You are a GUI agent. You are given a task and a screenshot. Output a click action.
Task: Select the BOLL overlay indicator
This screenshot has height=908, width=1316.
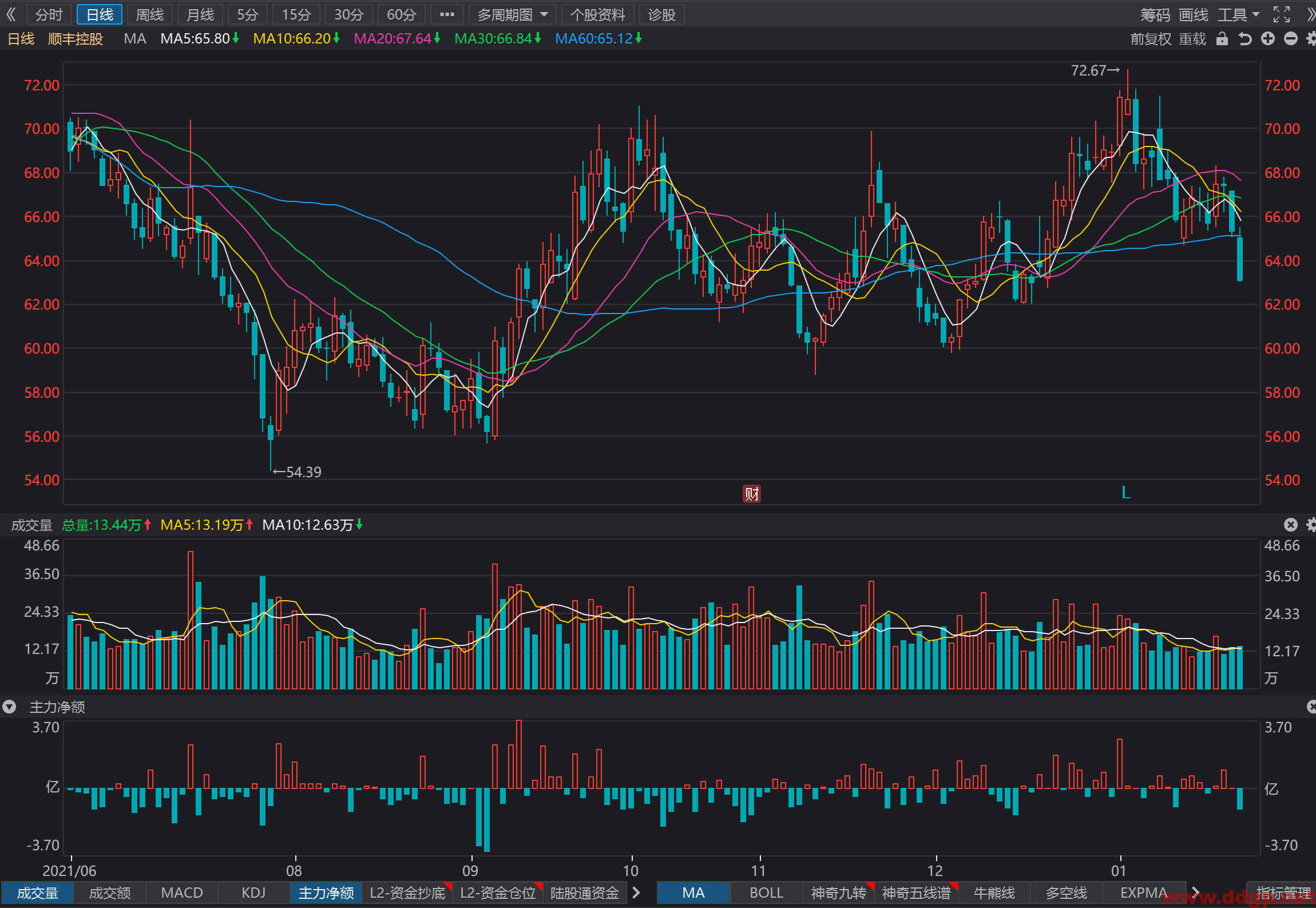pos(766,893)
